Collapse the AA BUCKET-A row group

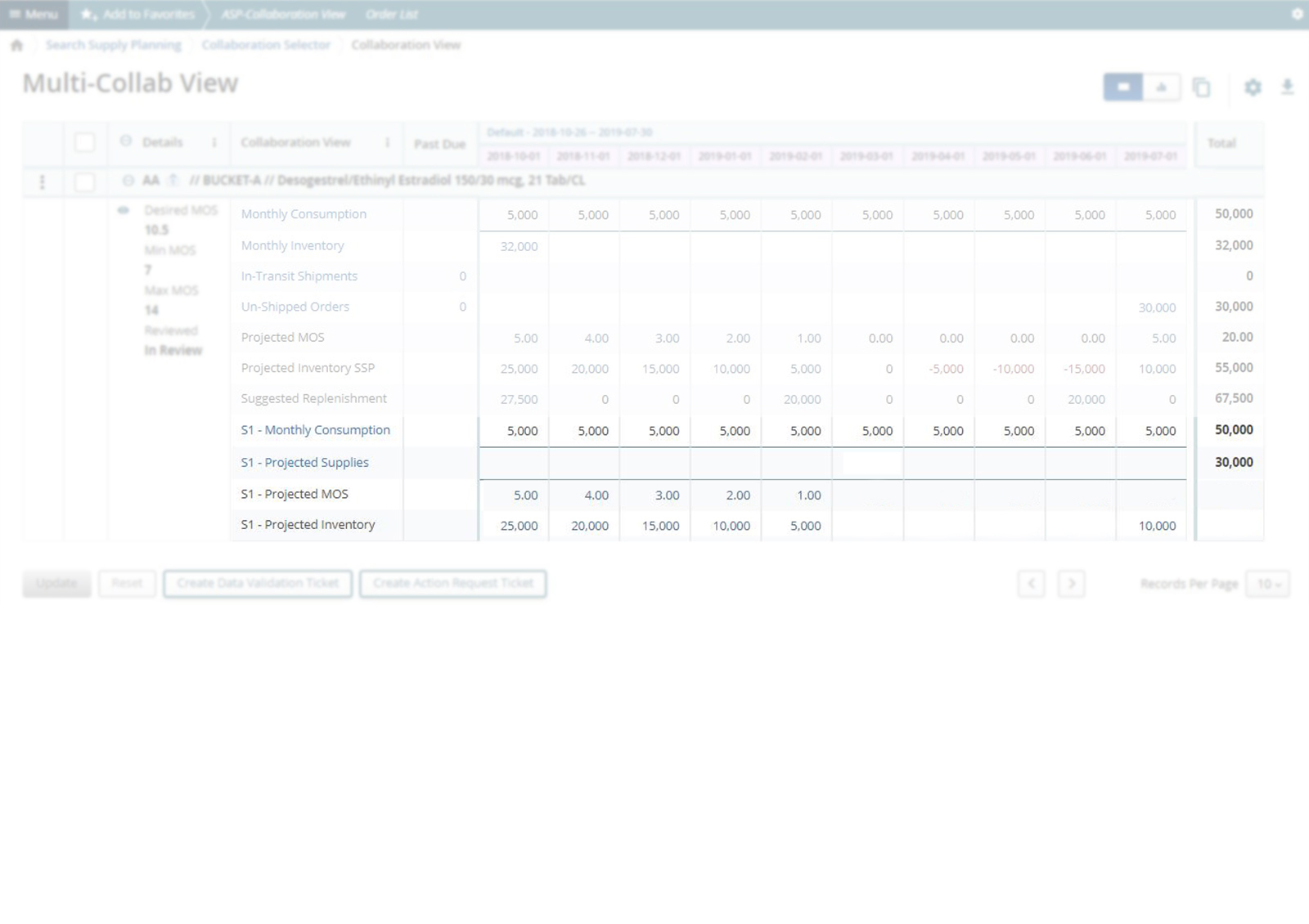(x=128, y=181)
